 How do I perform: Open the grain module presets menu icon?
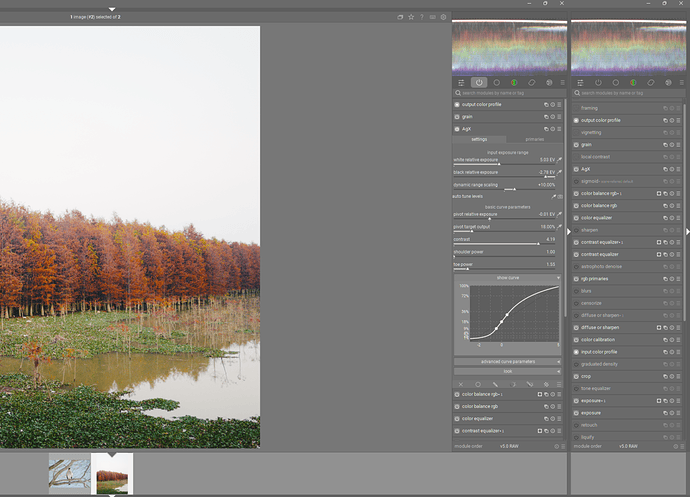point(561,117)
